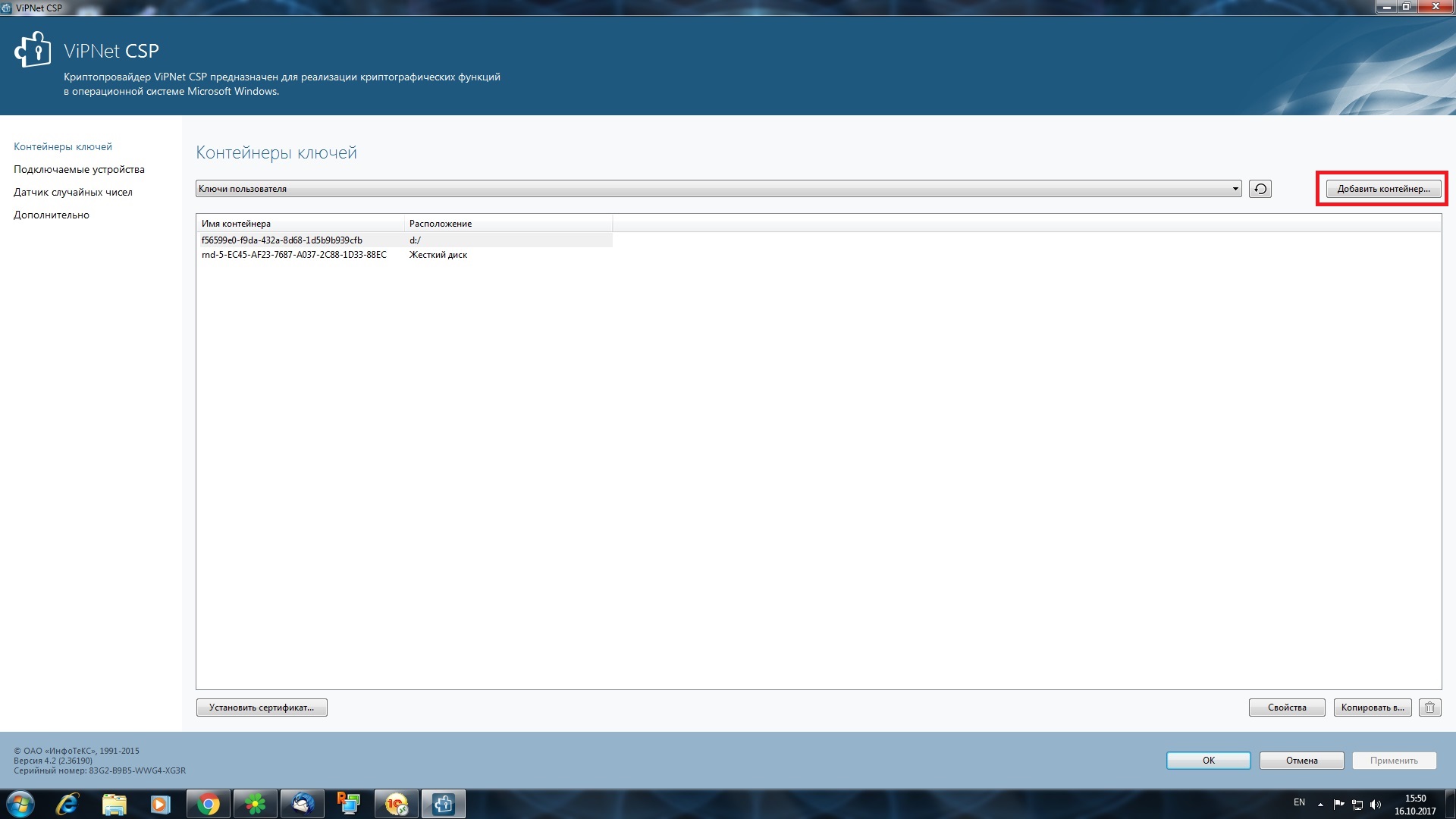The width and height of the screenshot is (1456, 819).
Task: Click the Версия 4.2 version text
Action: pos(53,761)
